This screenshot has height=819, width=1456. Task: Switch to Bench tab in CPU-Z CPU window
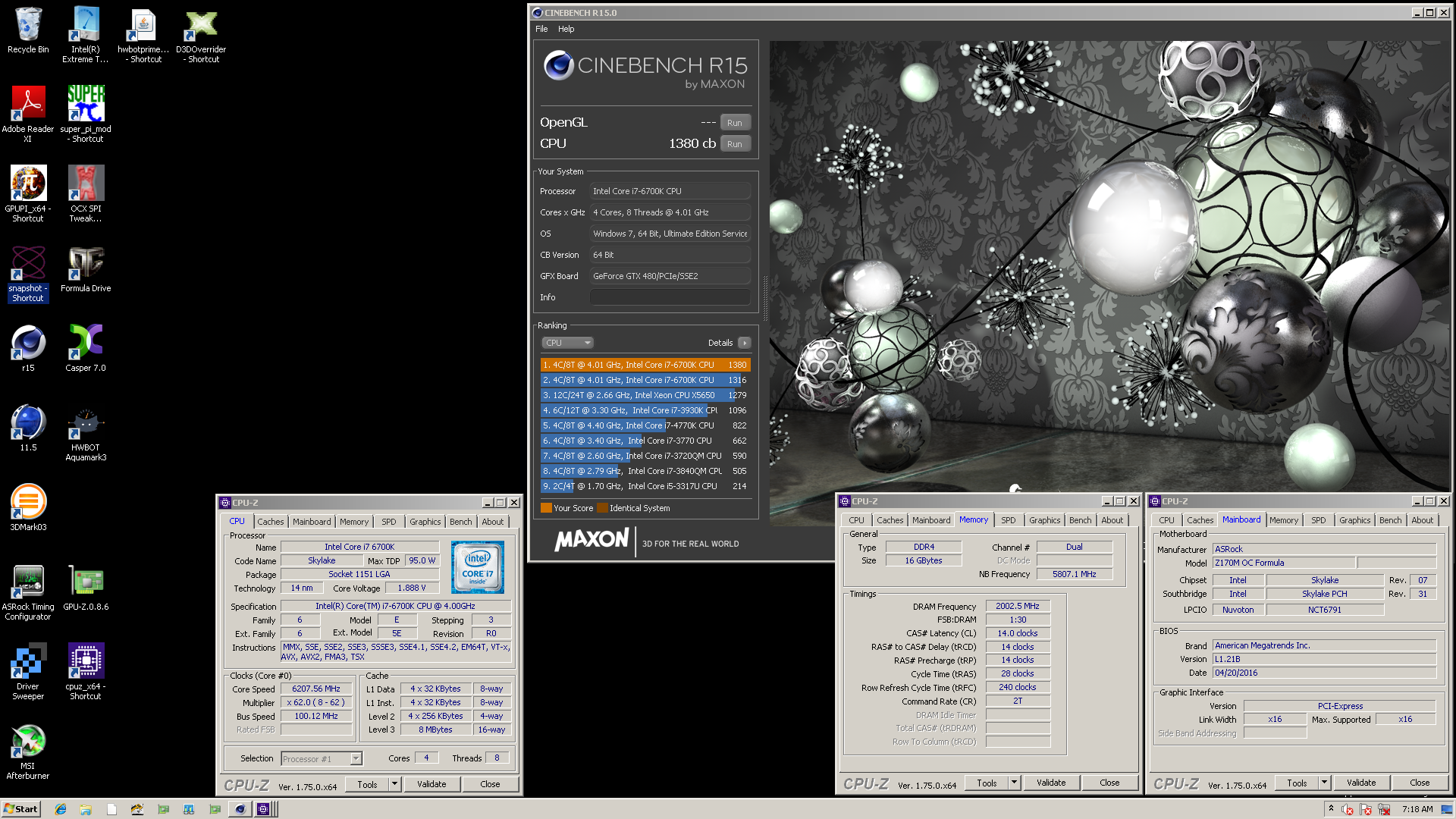pos(460,522)
